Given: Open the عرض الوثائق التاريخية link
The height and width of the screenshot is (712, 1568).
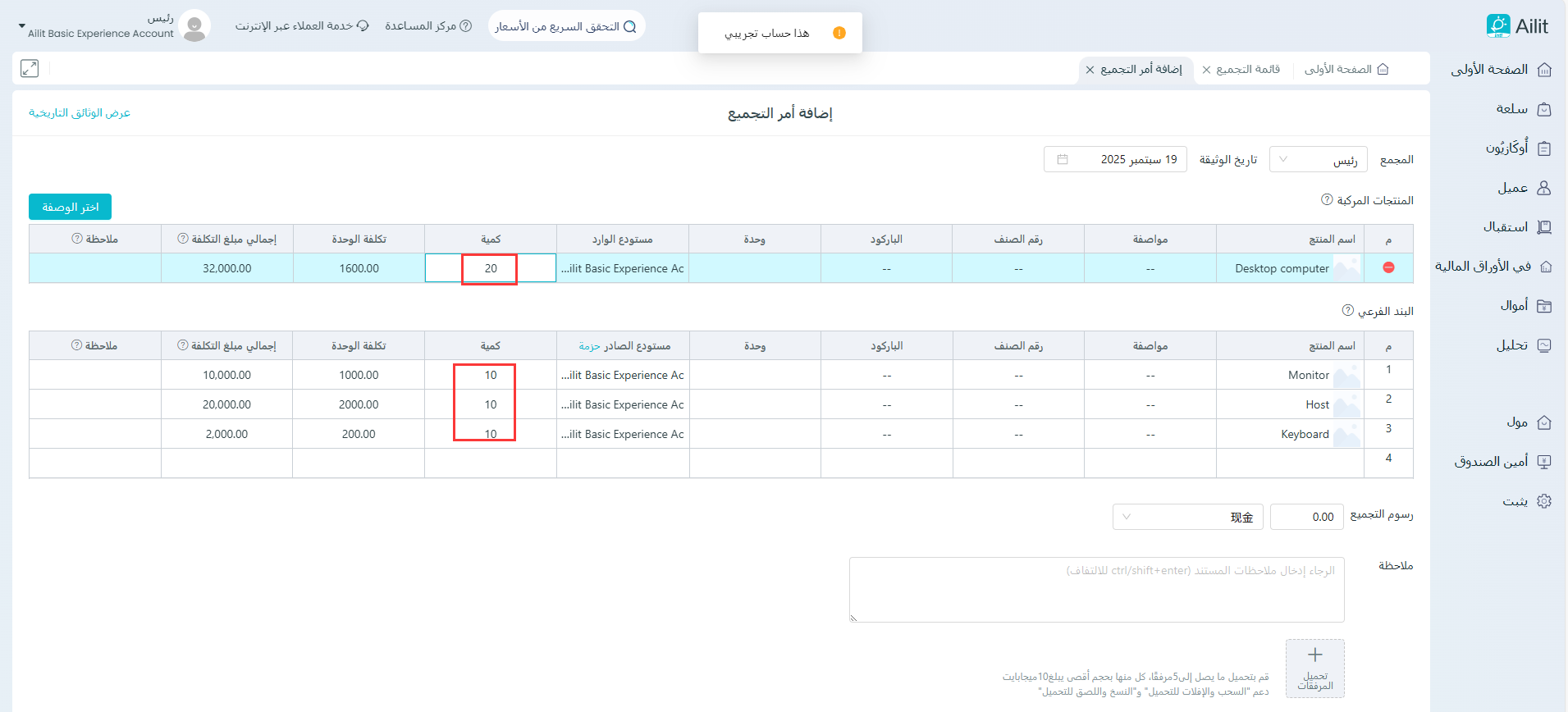Looking at the screenshot, I should [80, 112].
